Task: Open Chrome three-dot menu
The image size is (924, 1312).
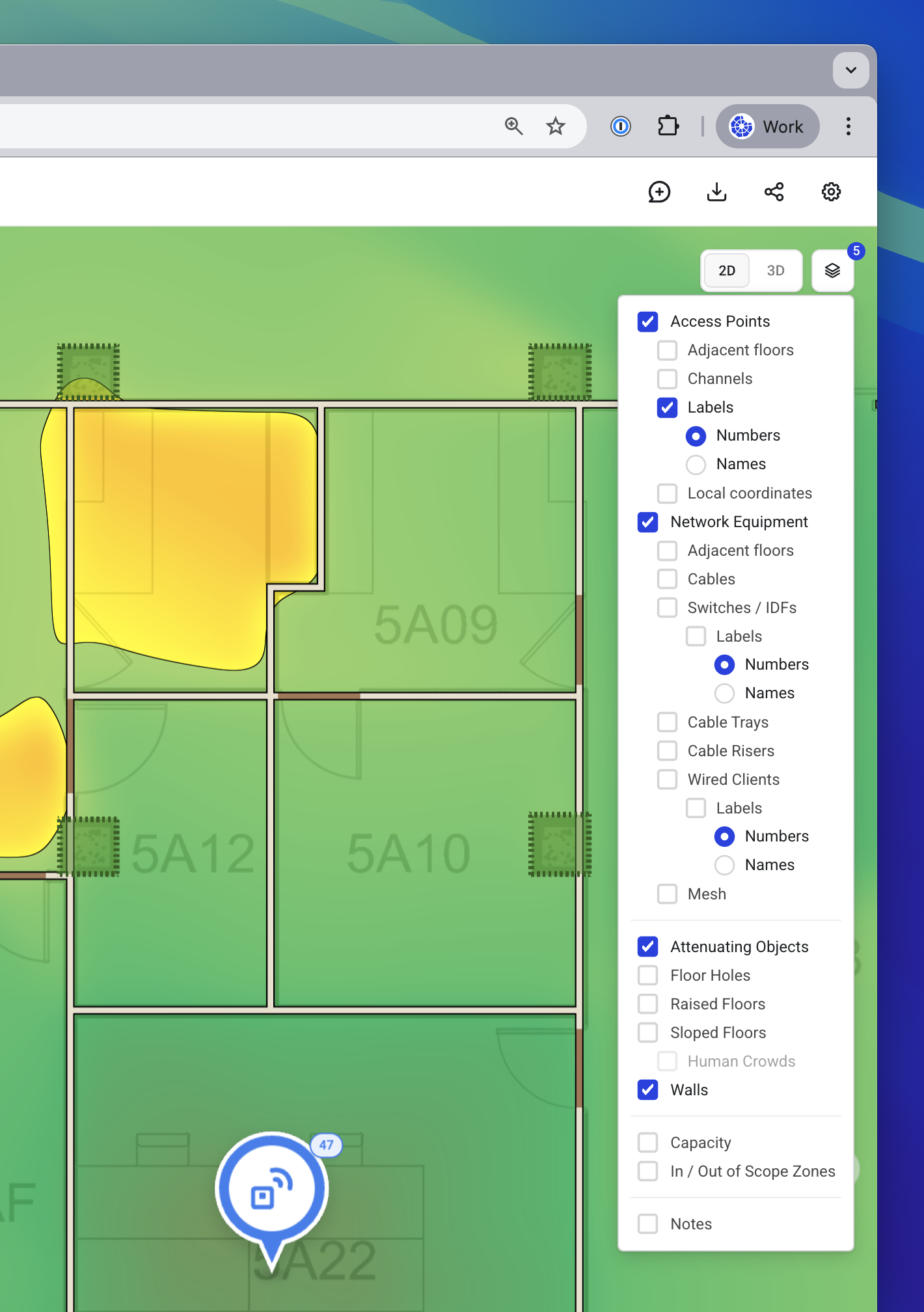Action: (848, 126)
